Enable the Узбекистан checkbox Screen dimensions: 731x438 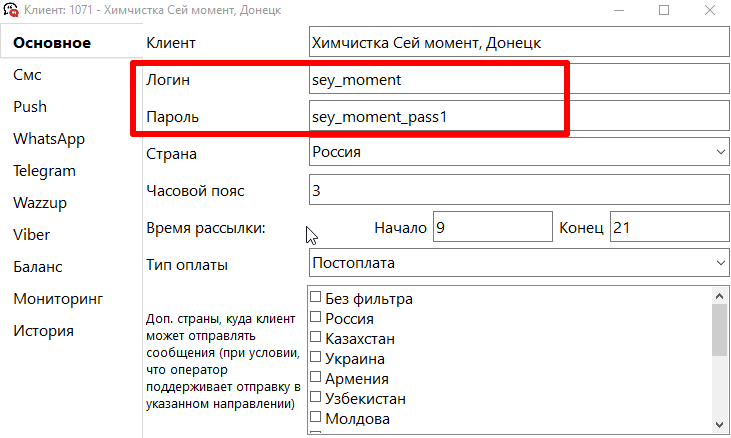click(316, 397)
